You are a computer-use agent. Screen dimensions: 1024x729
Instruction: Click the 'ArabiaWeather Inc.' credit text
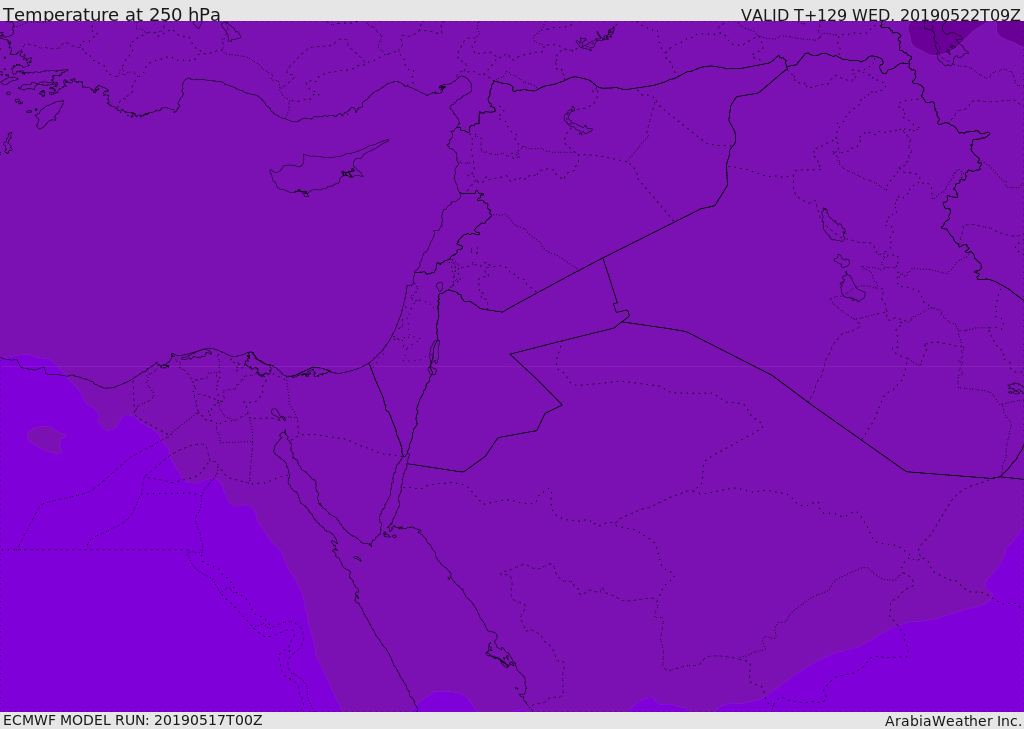click(952, 721)
